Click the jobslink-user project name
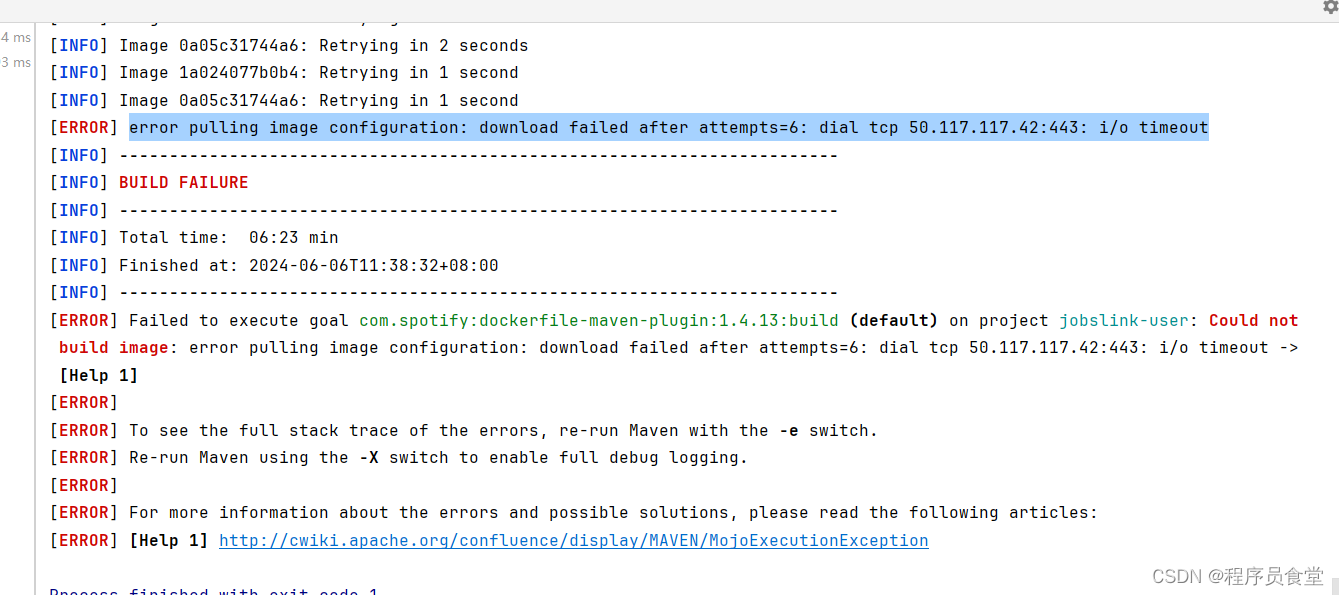This screenshot has width=1339, height=595. [1124, 320]
